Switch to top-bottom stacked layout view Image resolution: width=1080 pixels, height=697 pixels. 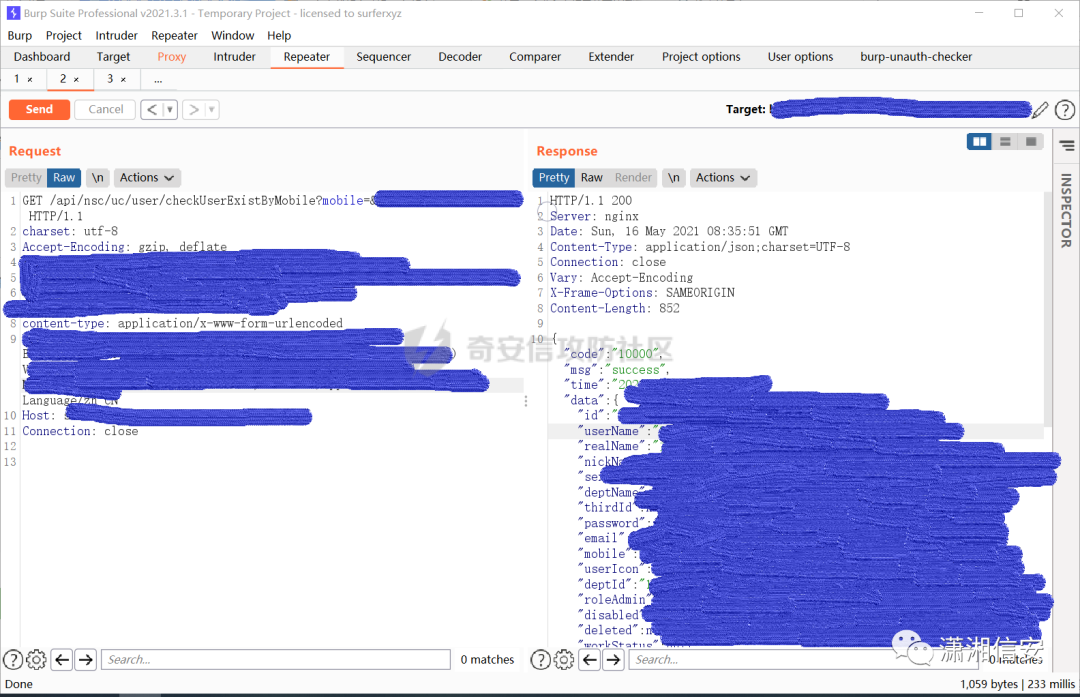click(1005, 142)
